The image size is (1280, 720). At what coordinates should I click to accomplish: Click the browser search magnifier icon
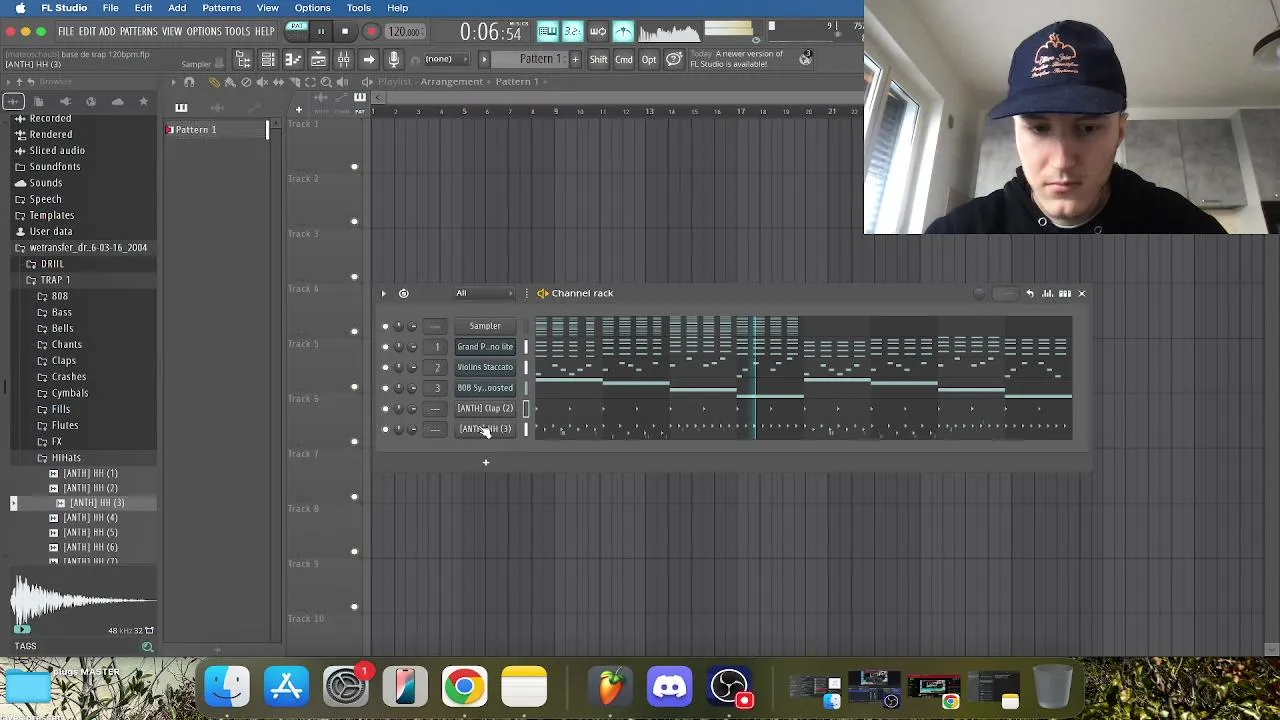tap(147, 647)
